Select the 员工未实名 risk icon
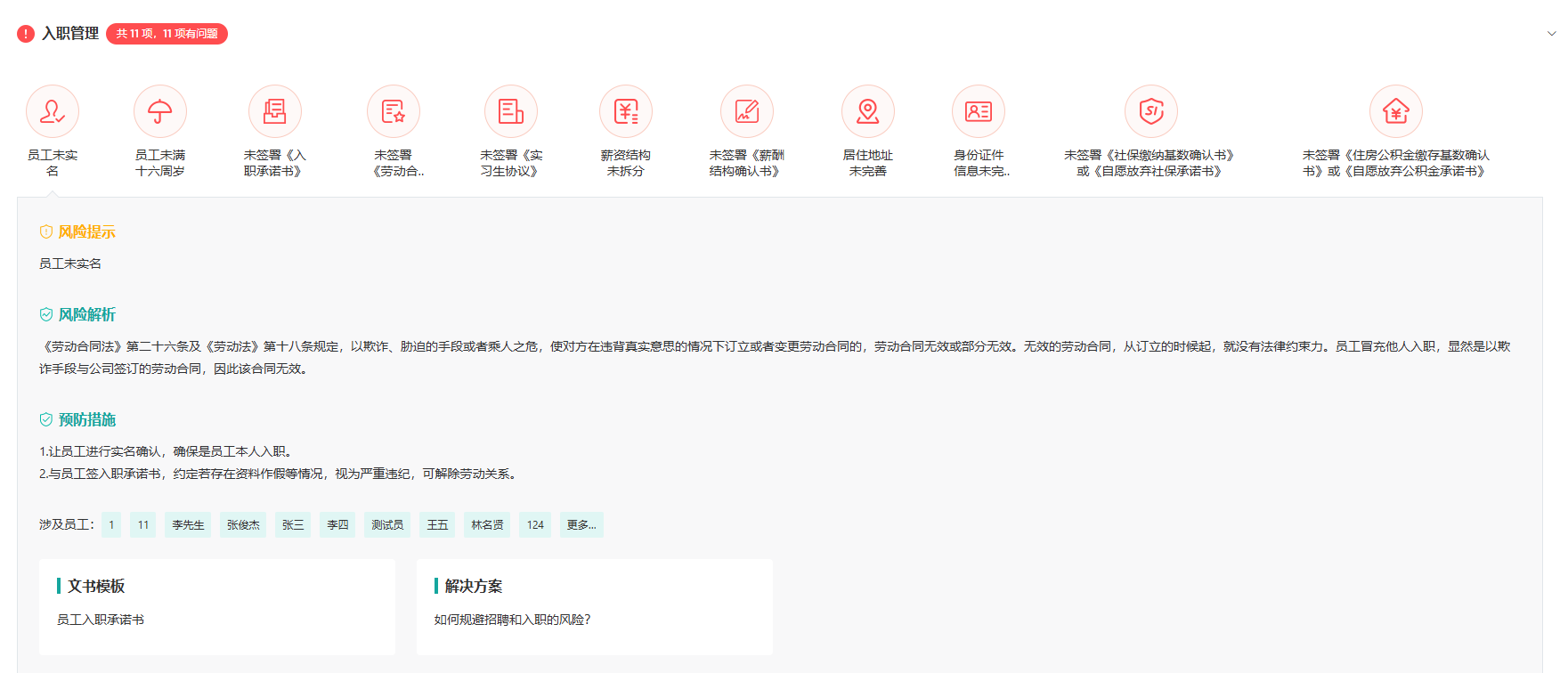Screen dimensions: 1568x673 pyautogui.click(x=53, y=111)
